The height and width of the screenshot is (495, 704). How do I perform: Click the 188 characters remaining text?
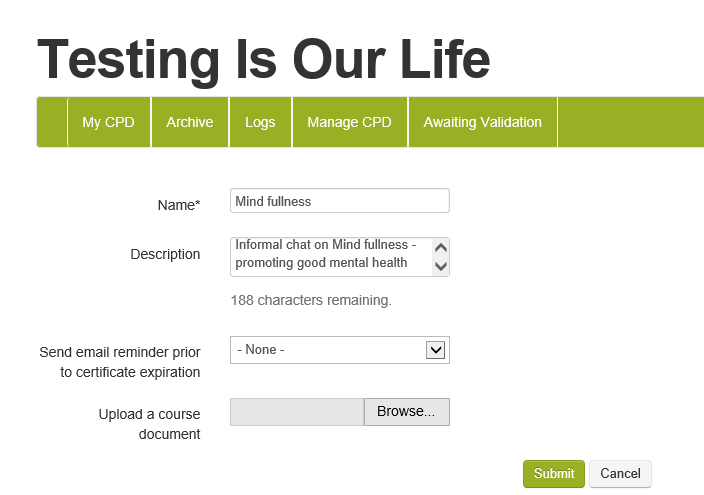[310, 300]
